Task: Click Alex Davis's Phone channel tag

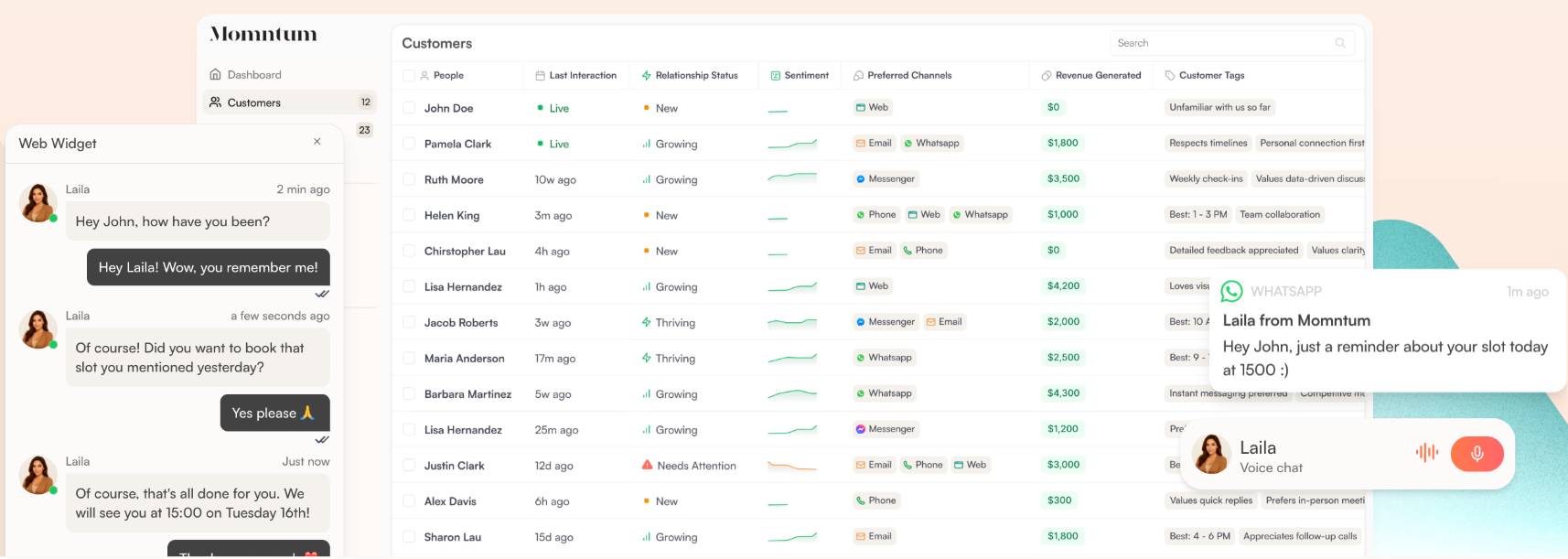Action: [x=875, y=500]
